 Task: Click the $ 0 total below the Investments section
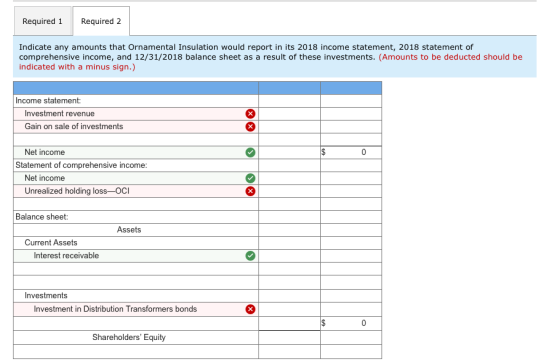351,323
